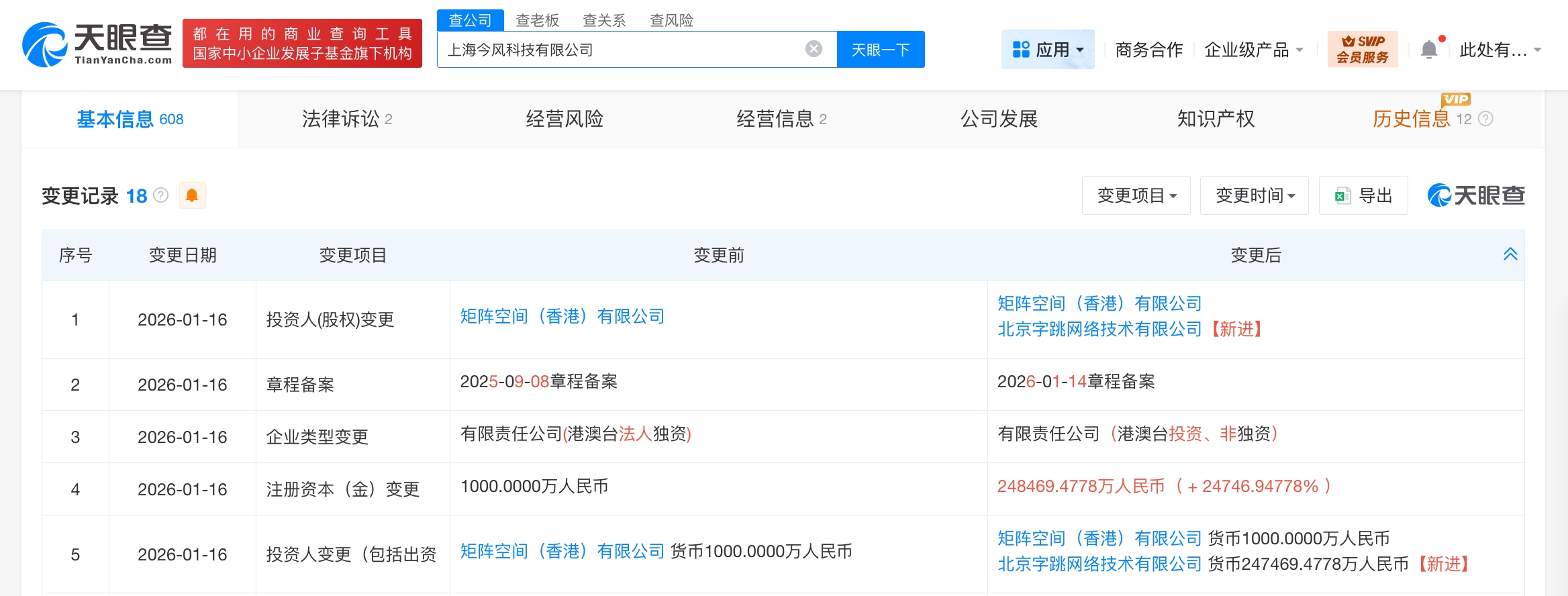Click help icon next to 历史信息
This screenshot has height=596, width=1568.
[x=1486, y=119]
